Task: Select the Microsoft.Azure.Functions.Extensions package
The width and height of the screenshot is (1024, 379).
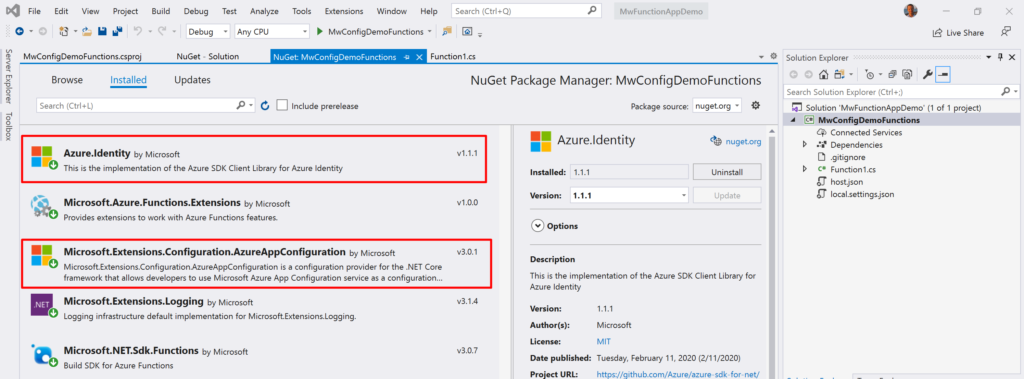Action: (255, 209)
